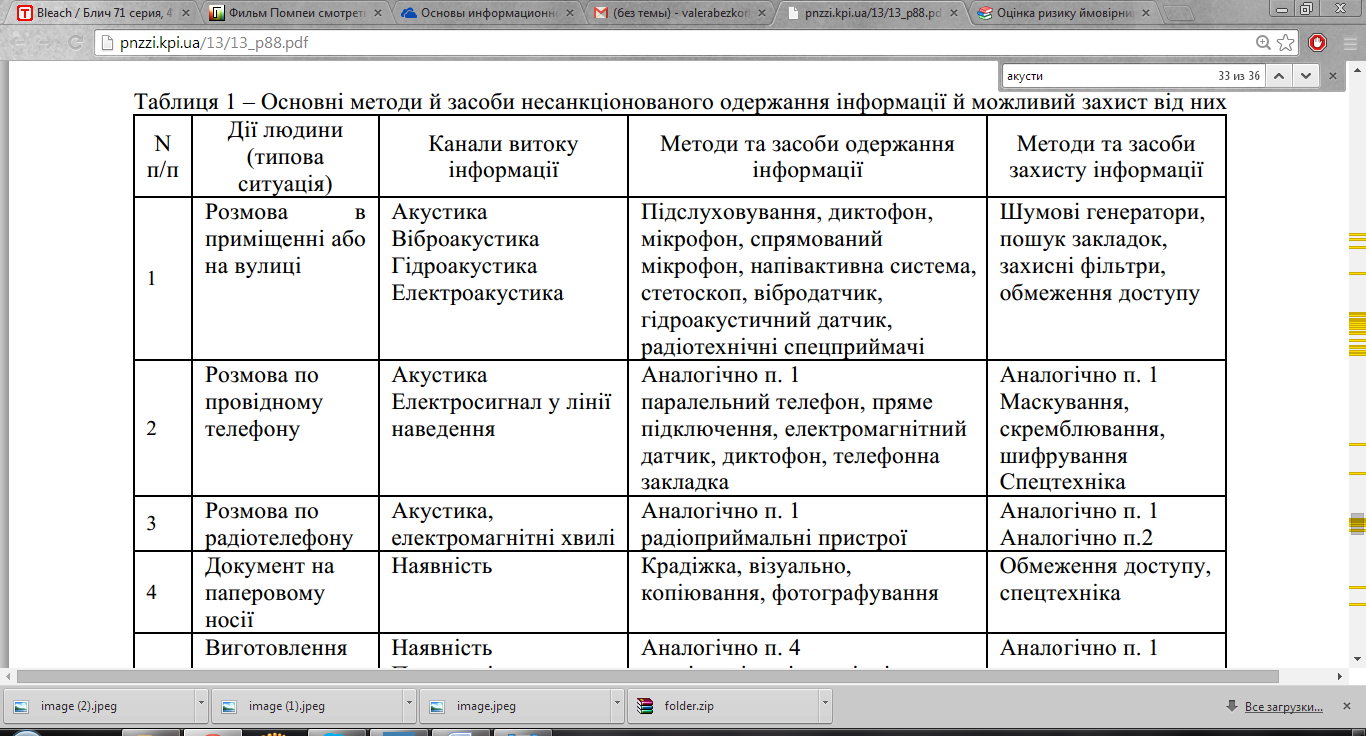The image size is (1366, 736).
Task: Click the text 'Аналогічно п.2' in row 3
Action: click(1076, 538)
